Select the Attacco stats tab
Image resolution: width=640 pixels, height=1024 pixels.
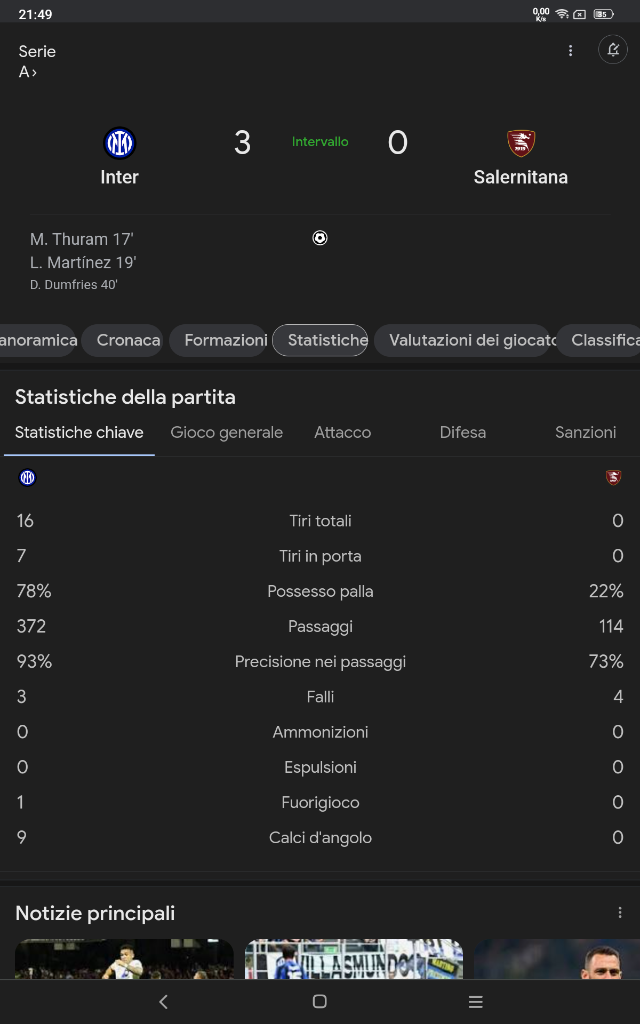[x=342, y=432]
